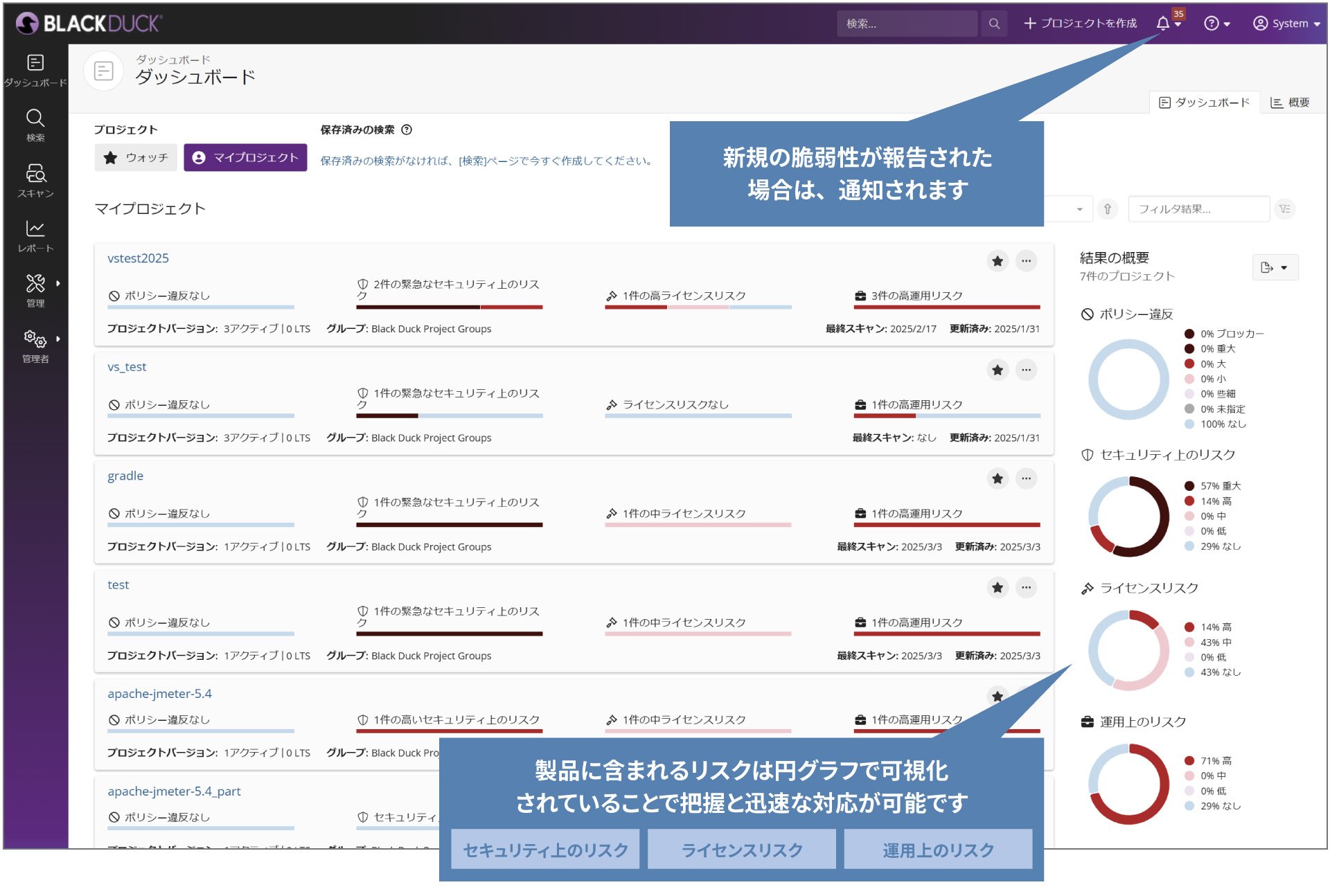Open the ダッシュボード sidebar item
Viewport: 1330px width, 896px height.
pos(35,71)
